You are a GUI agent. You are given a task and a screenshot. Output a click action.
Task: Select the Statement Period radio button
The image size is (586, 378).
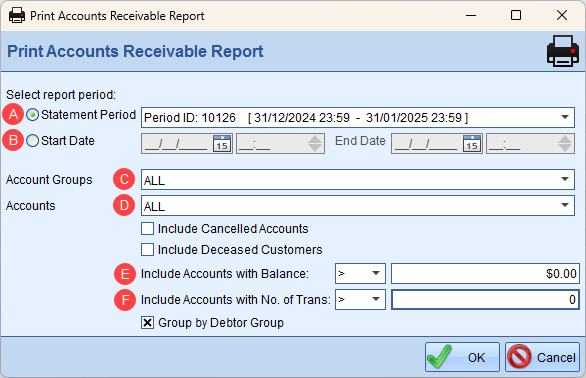33,115
